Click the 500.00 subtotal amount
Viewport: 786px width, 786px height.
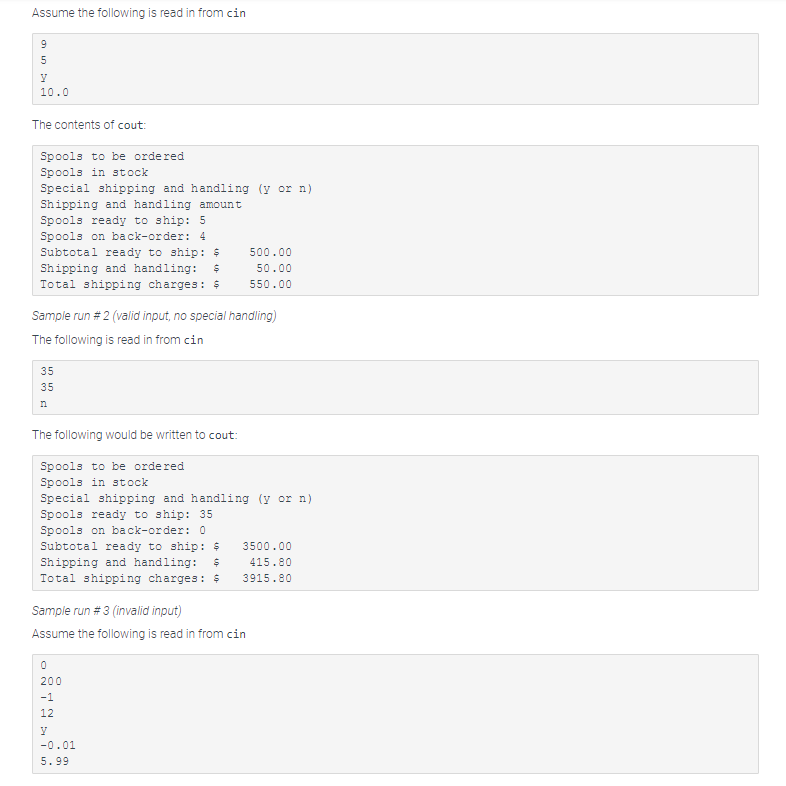pos(270,252)
